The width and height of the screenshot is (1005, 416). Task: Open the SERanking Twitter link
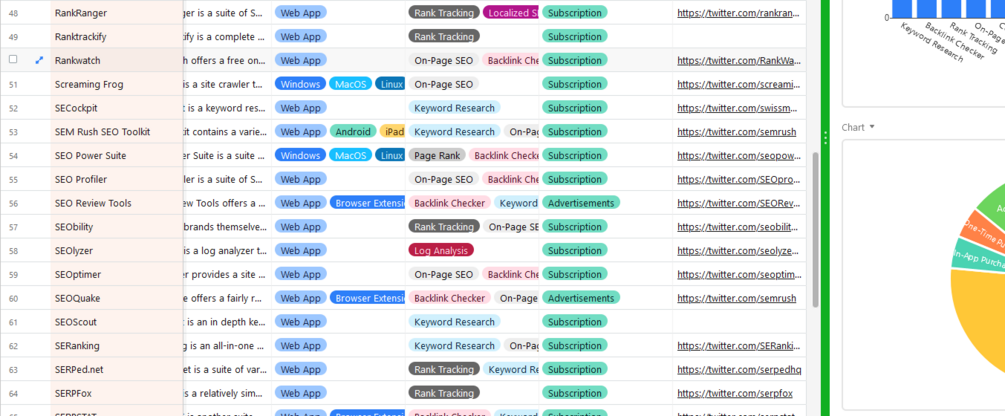[739, 345]
